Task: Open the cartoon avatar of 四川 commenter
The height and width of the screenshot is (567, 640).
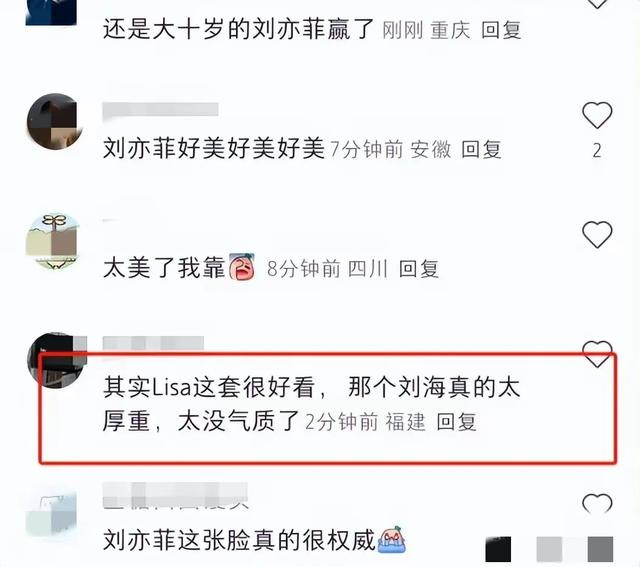Action: coord(52,241)
